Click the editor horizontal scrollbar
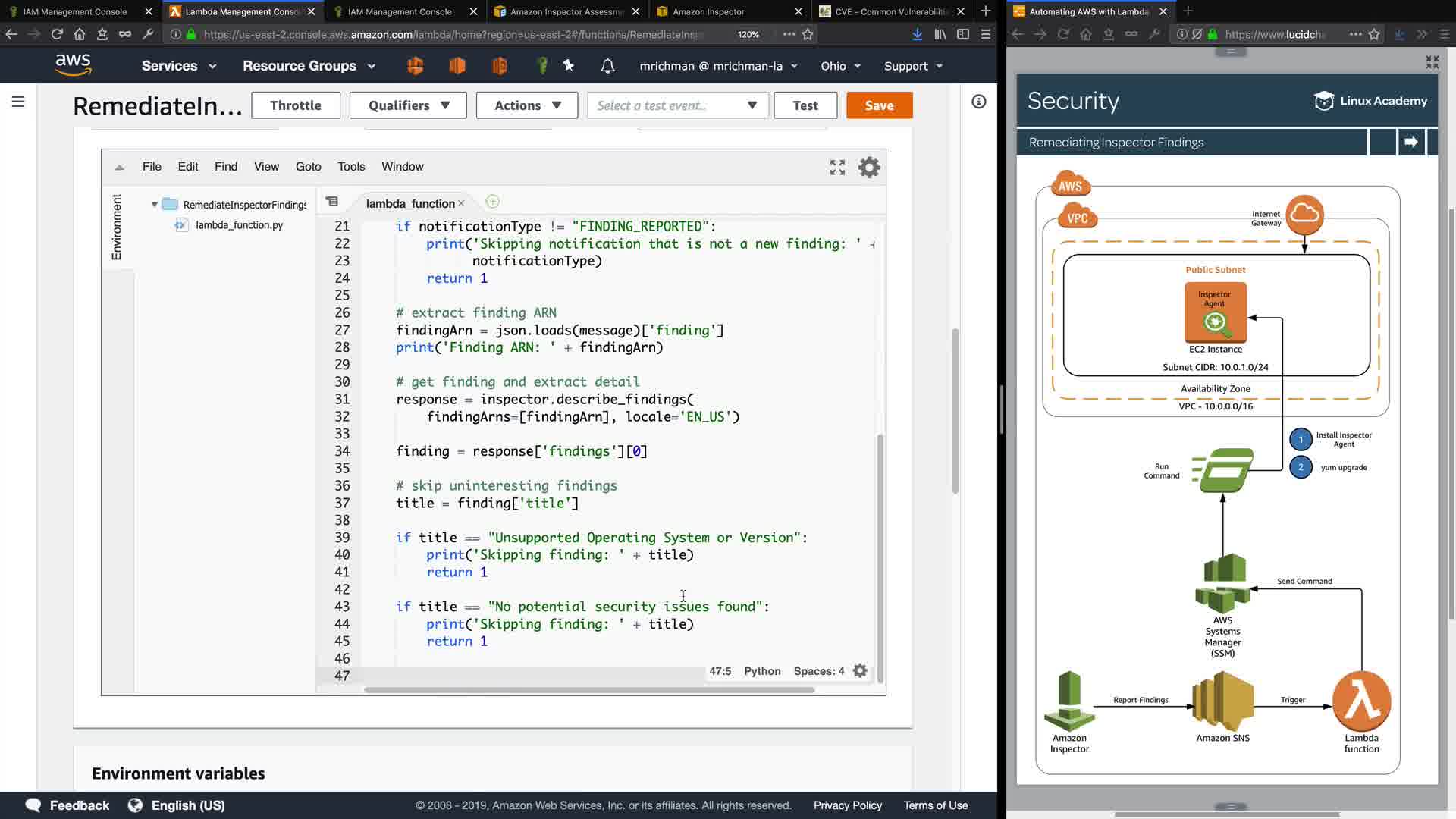 [x=588, y=689]
